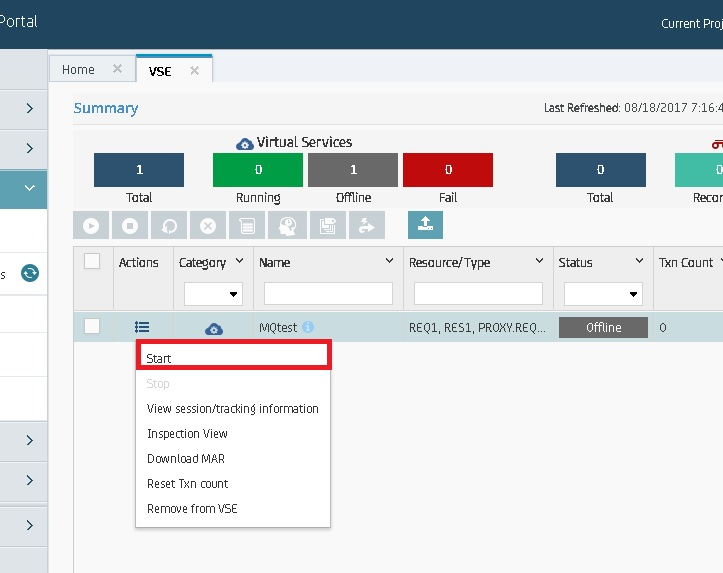
Task: Click the upload/deploy icon in toolbar
Action: coord(425,225)
